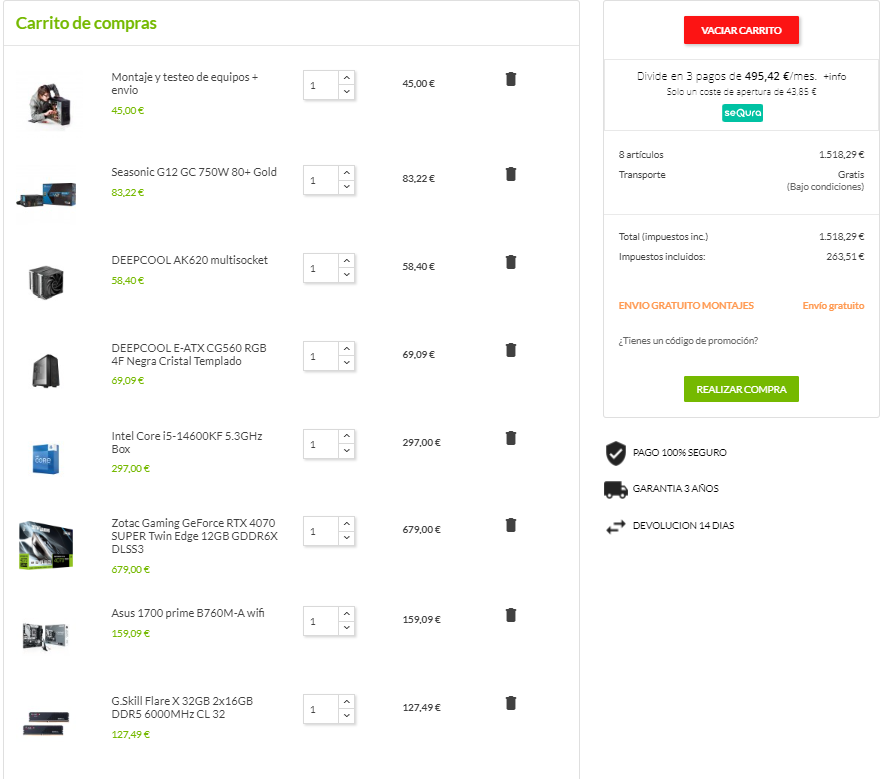Click the Devolucion 14 dias arrows icon

point(616,526)
